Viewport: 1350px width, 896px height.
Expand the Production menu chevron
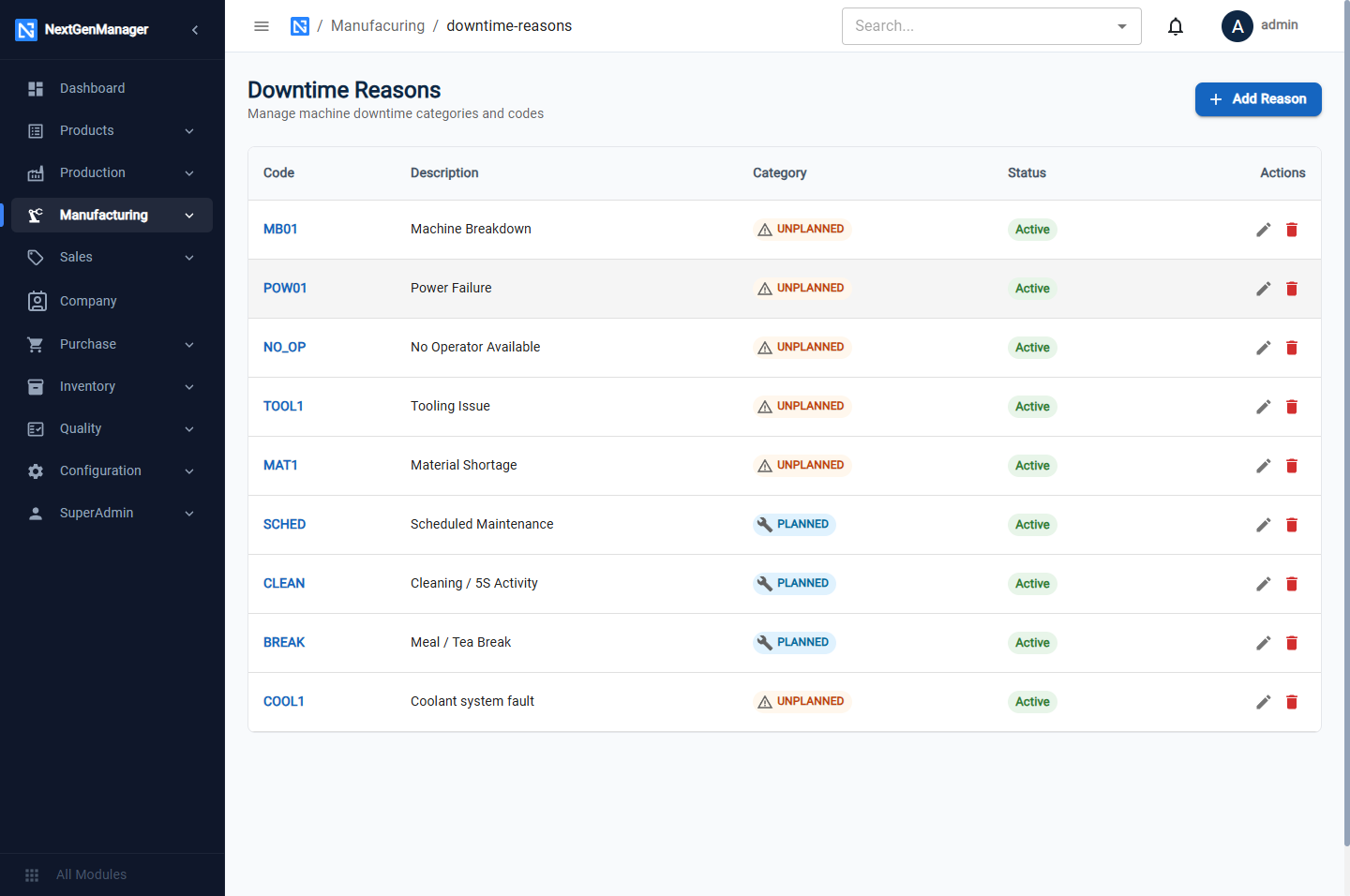(189, 173)
